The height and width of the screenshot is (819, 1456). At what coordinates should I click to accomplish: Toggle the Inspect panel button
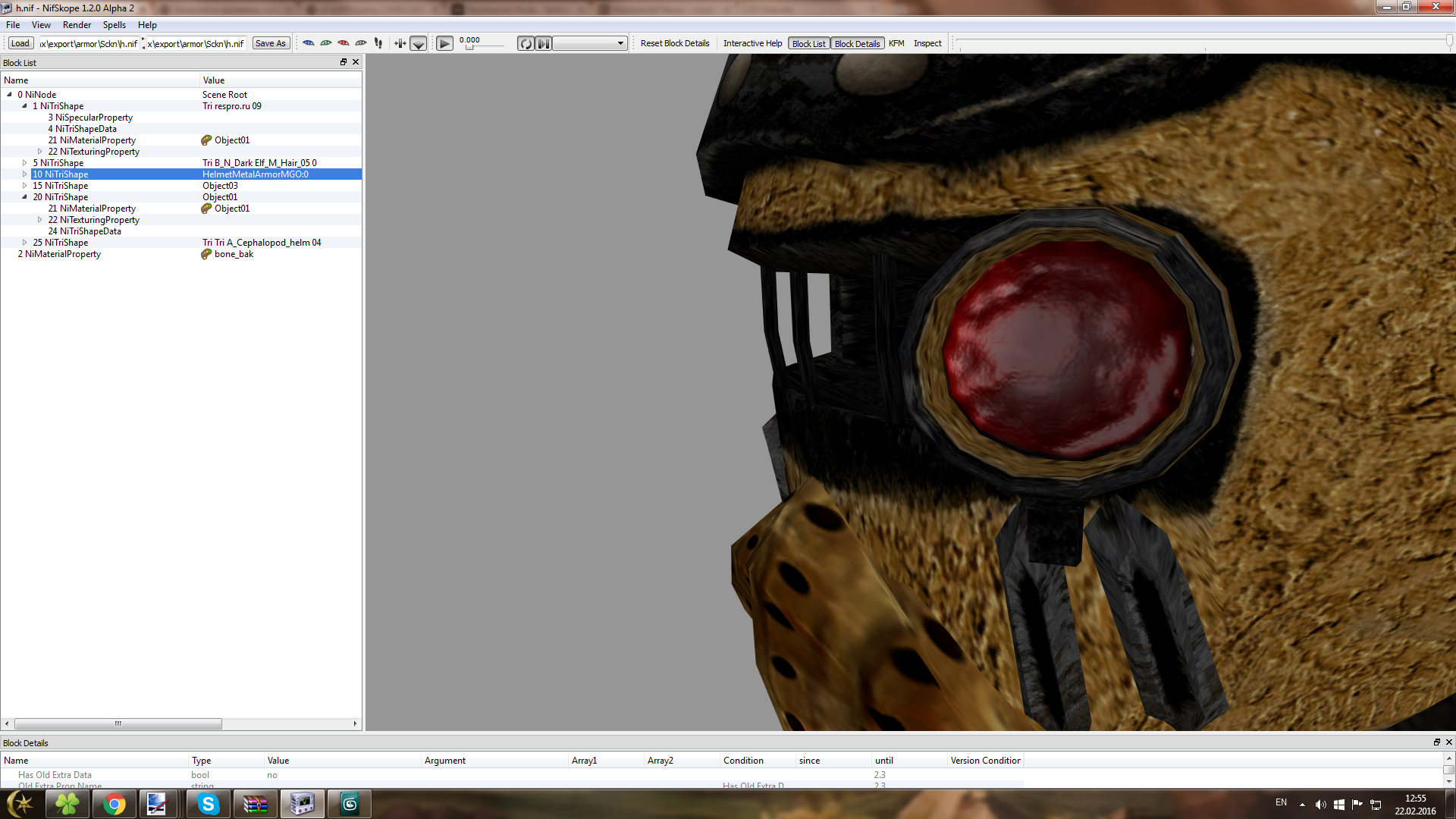(x=927, y=43)
